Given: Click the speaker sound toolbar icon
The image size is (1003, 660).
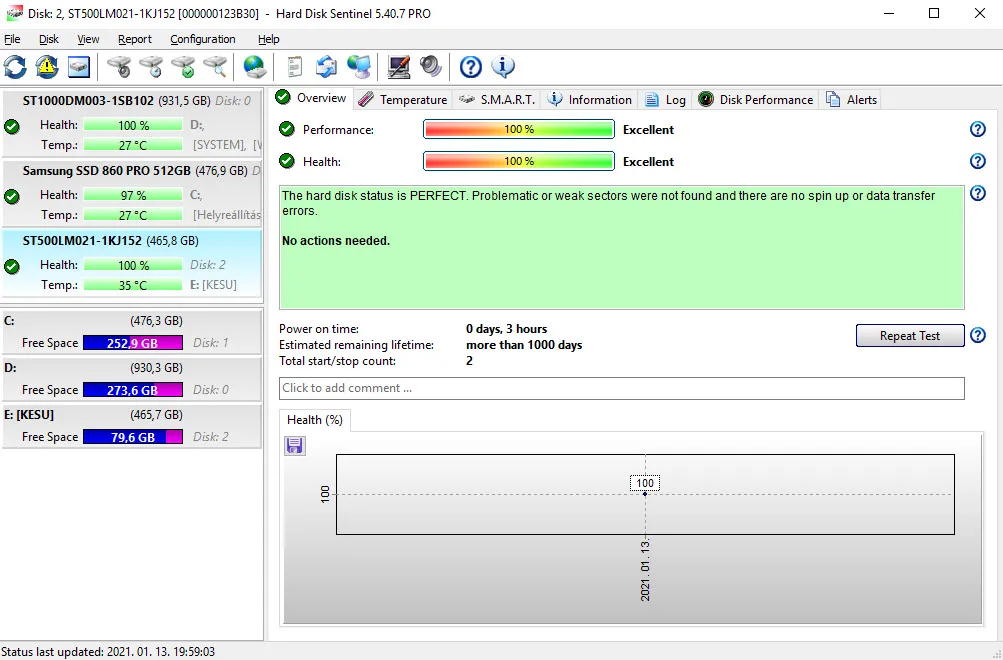Looking at the screenshot, I should coord(430,67).
